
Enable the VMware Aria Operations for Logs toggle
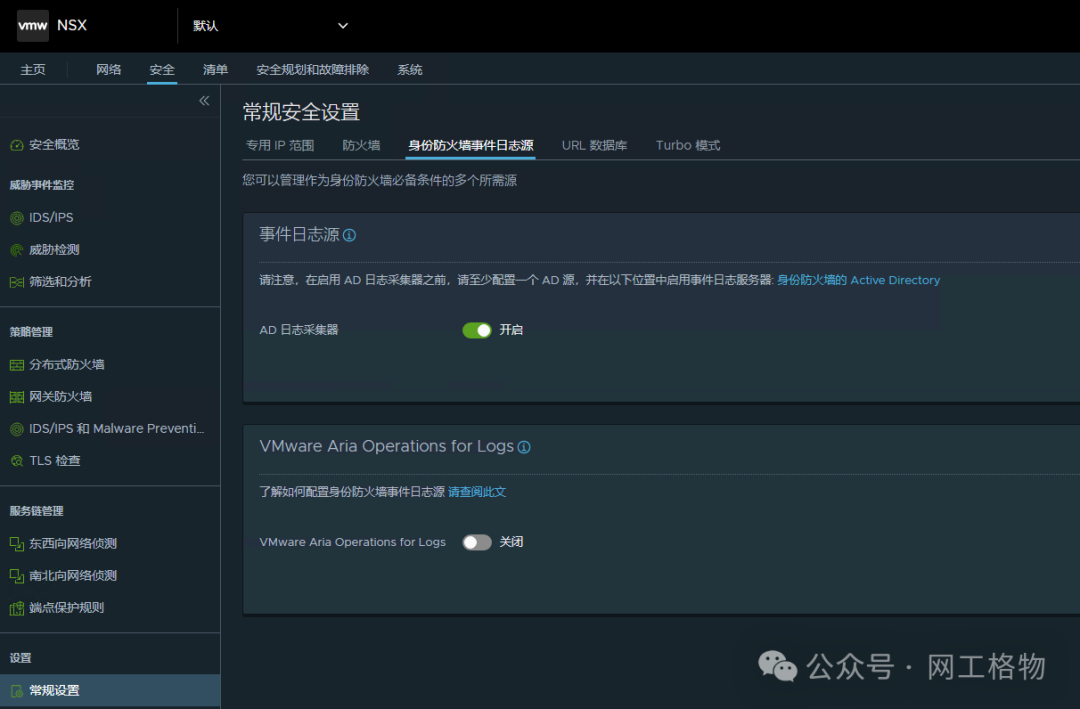(x=477, y=542)
